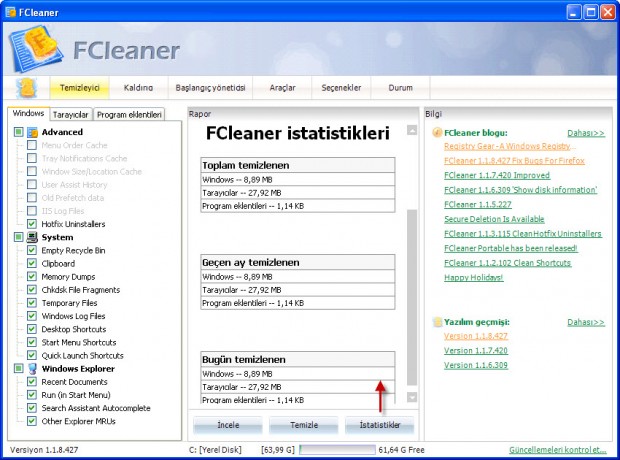Uncheck Windows Log Files

coord(32,316)
